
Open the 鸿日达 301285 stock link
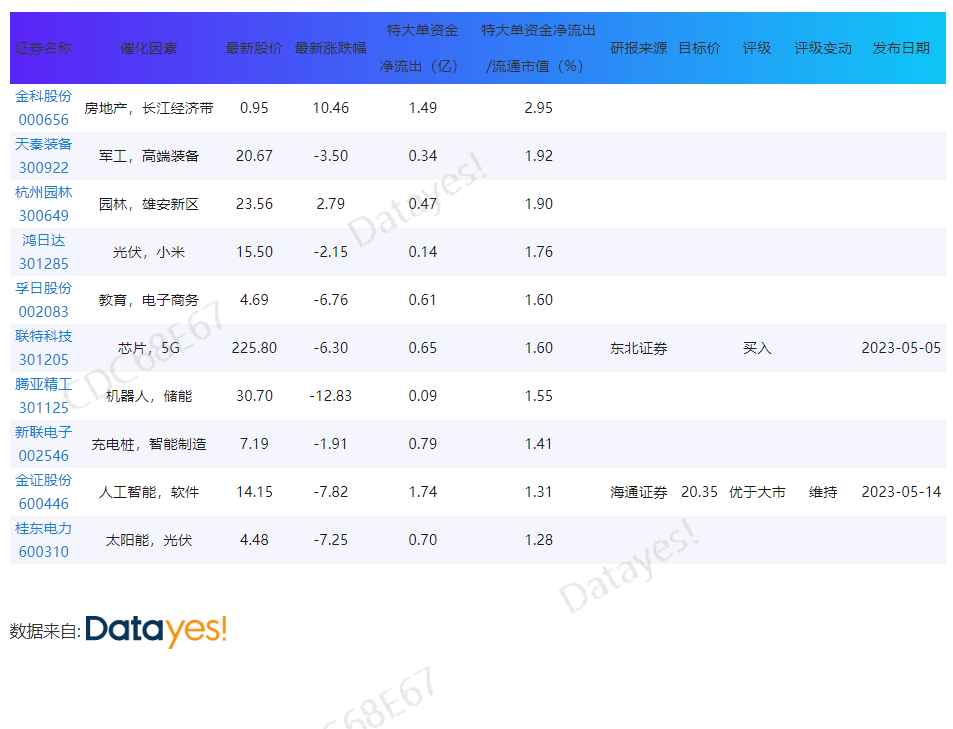(43, 252)
